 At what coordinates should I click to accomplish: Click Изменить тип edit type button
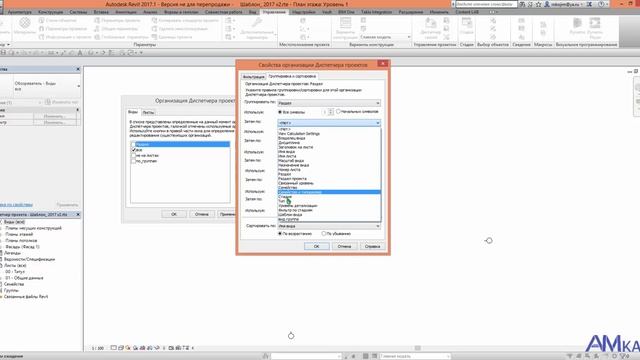pyautogui.click(x=62, y=102)
